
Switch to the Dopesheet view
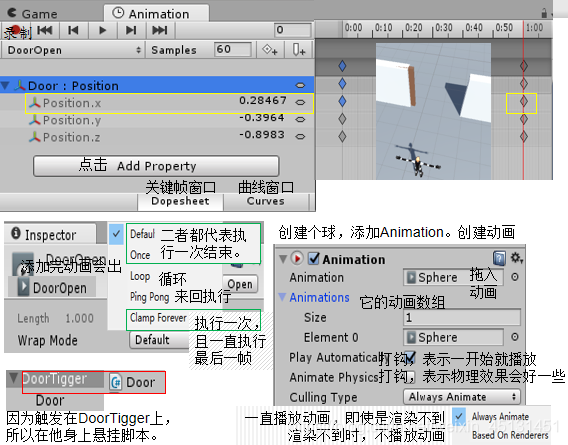tap(180, 201)
